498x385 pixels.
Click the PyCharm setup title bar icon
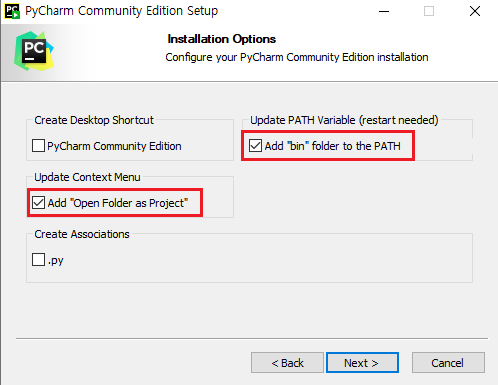pyautogui.click(x=12, y=11)
